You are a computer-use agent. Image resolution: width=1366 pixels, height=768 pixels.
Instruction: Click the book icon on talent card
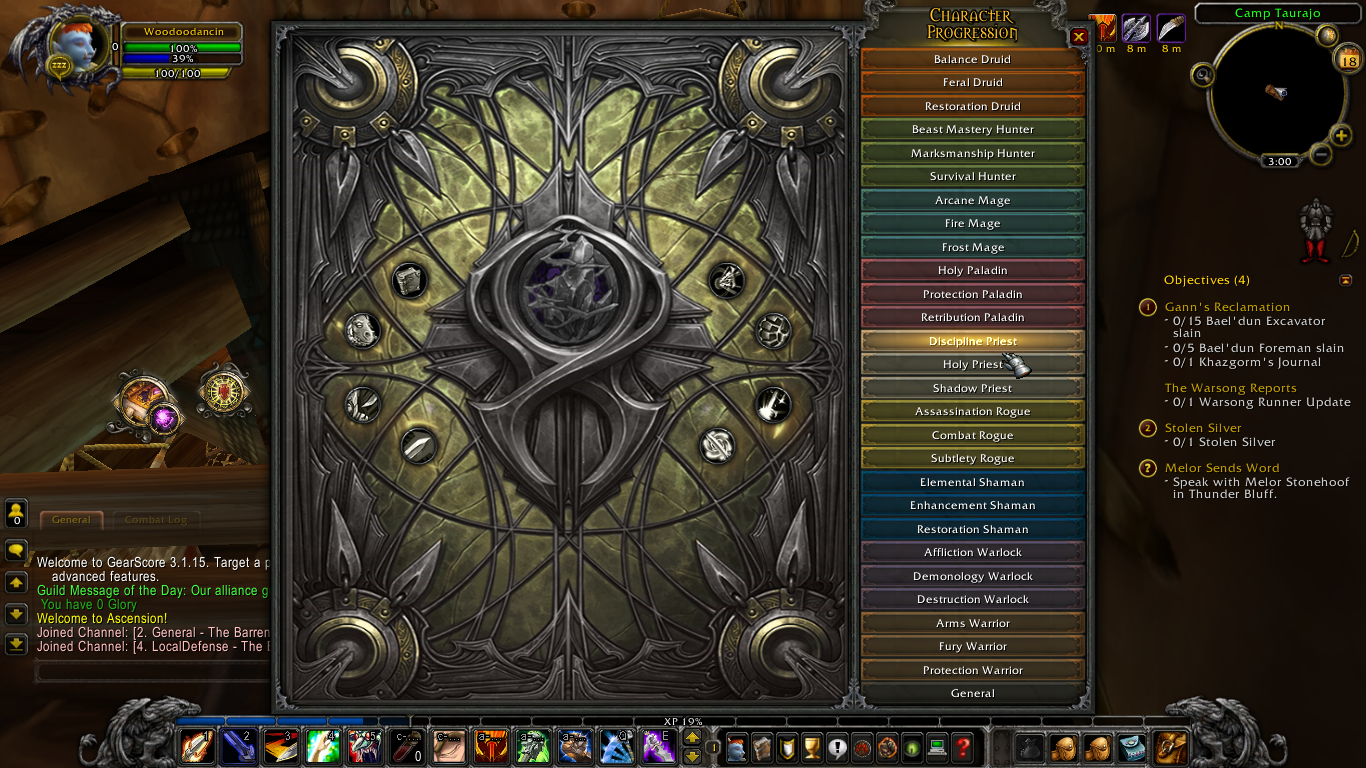tap(408, 282)
